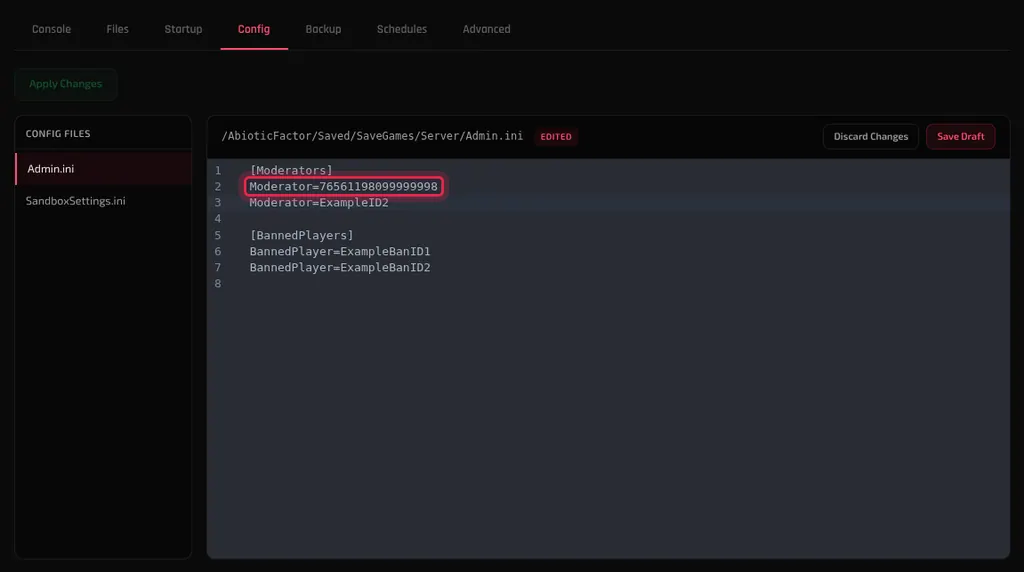The image size is (1024, 572).
Task: Discard Changes to Admin.ini
Action: 871,136
